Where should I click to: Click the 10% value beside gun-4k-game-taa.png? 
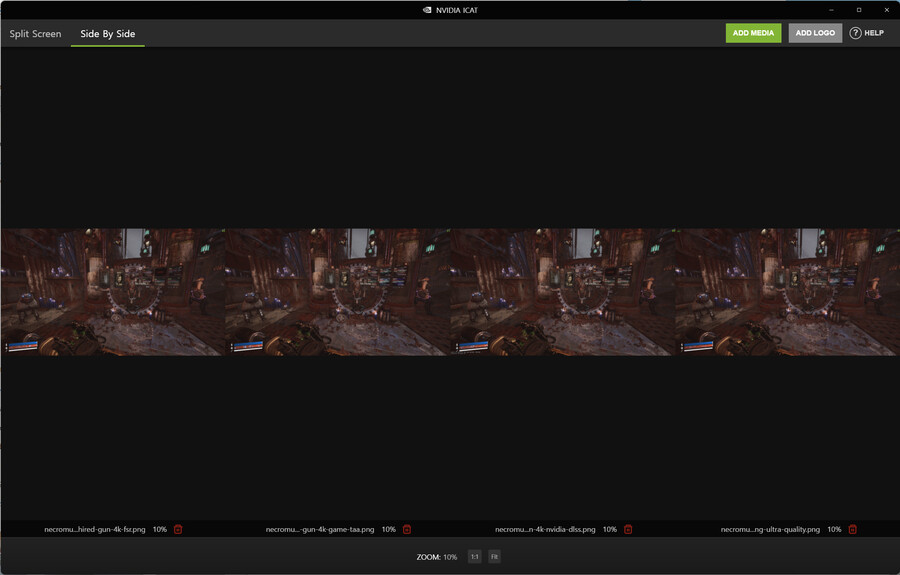pos(389,529)
